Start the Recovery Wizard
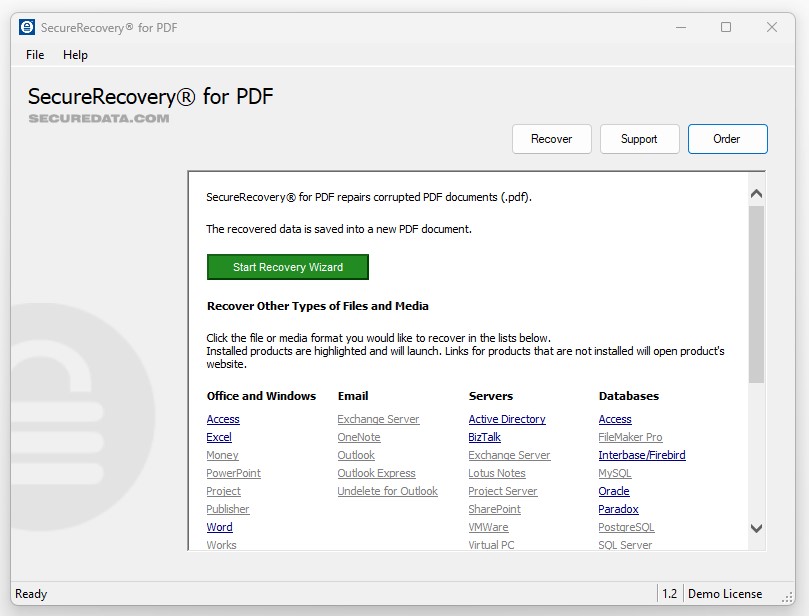This screenshot has height=616, width=809. coord(288,267)
